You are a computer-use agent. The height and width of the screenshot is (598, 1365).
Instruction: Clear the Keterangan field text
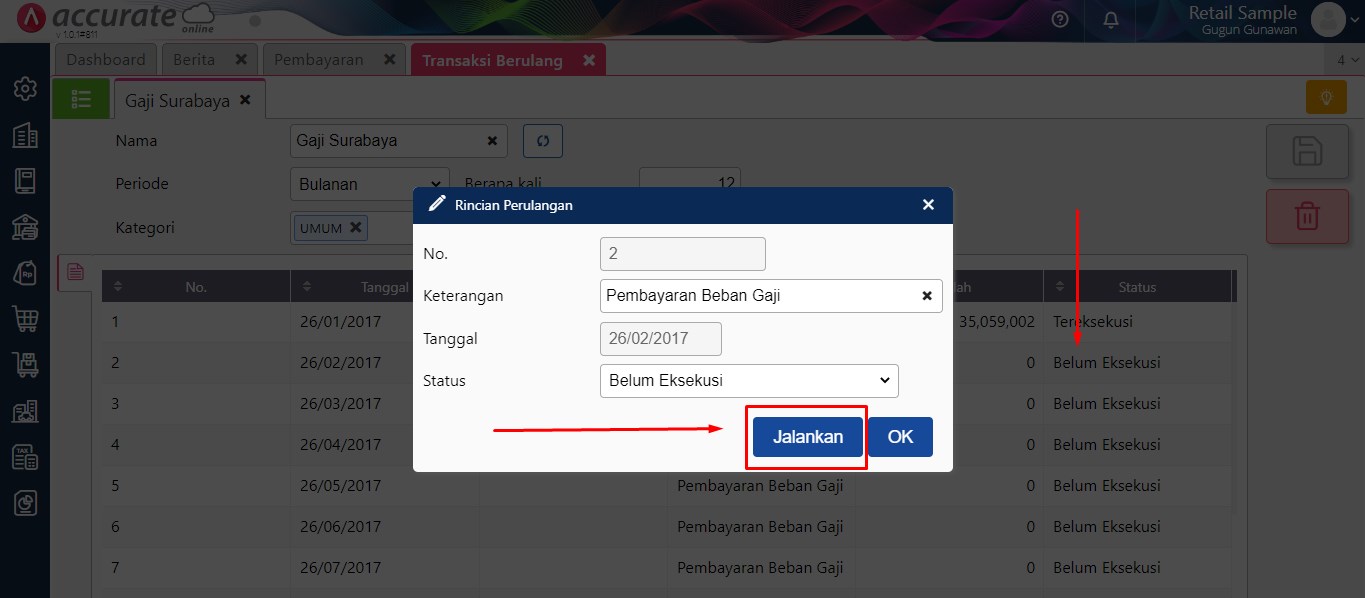[x=927, y=296]
